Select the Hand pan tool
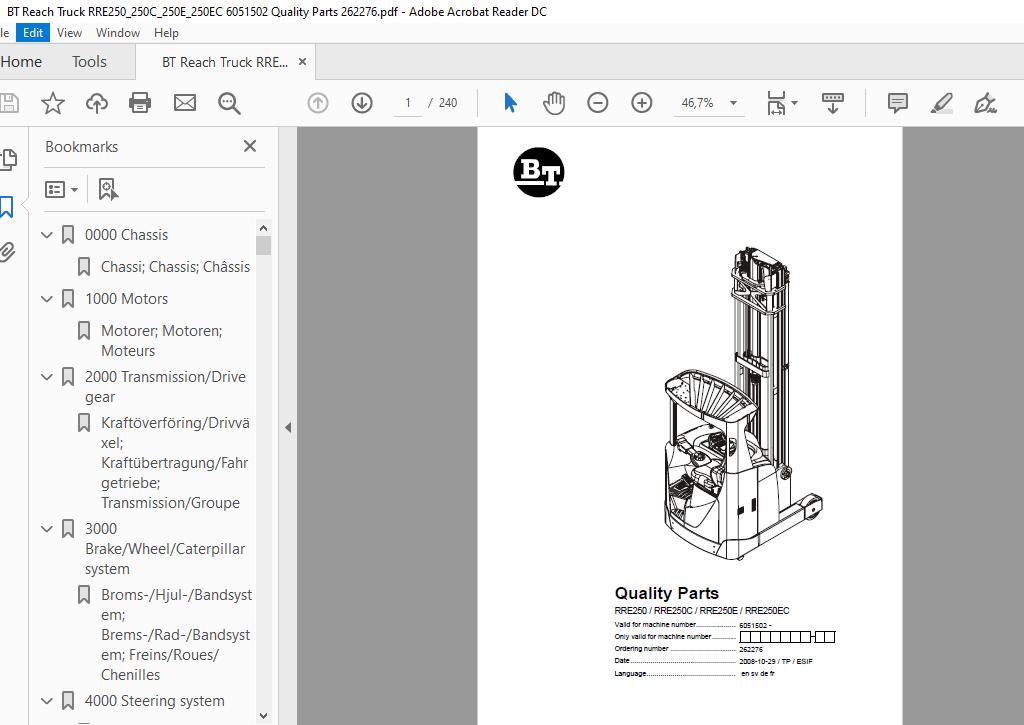 (x=554, y=103)
